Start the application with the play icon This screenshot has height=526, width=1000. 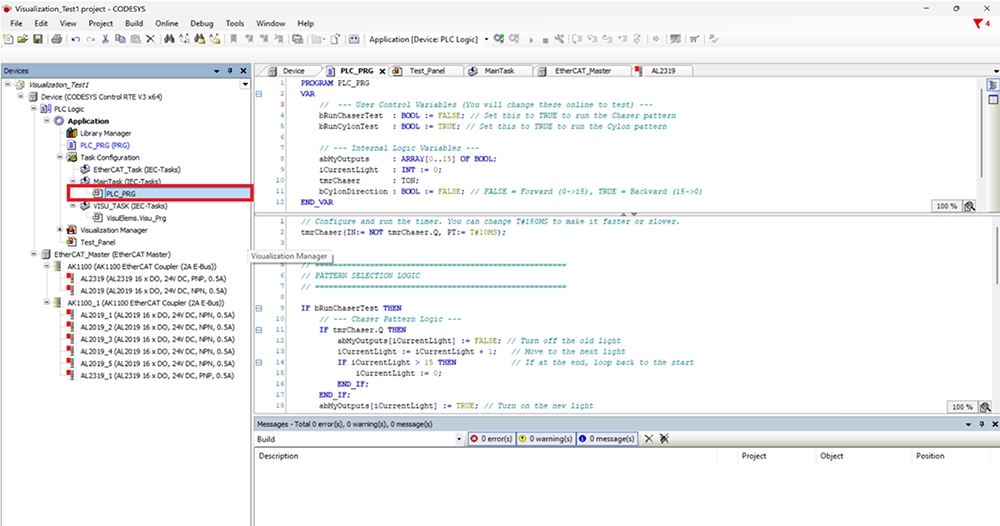pyautogui.click(x=531, y=40)
